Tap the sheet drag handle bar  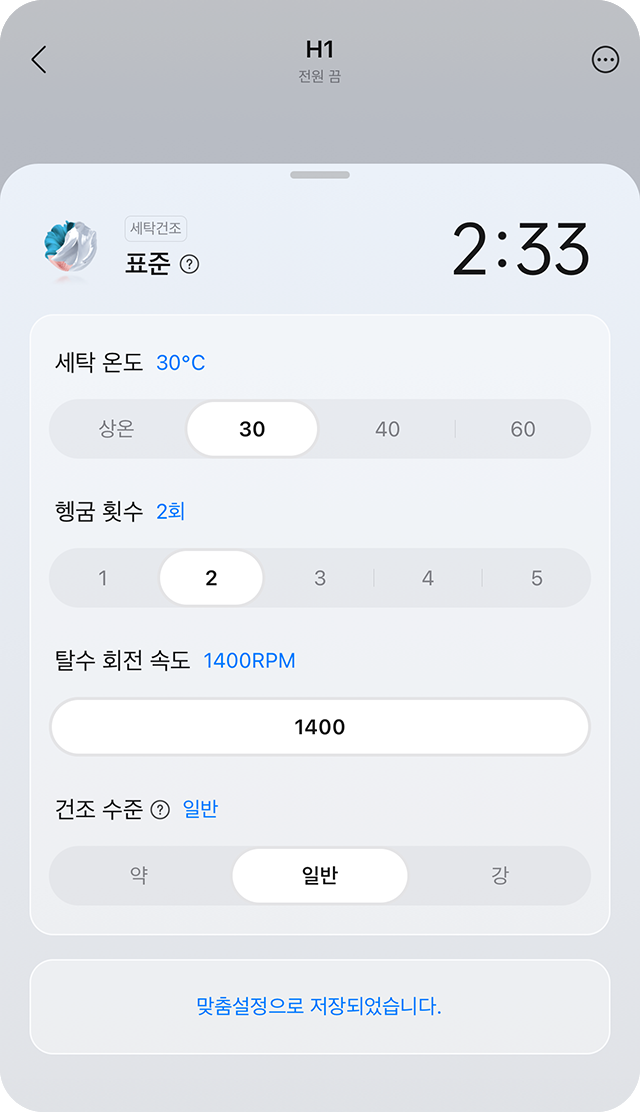tap(320, 175)
